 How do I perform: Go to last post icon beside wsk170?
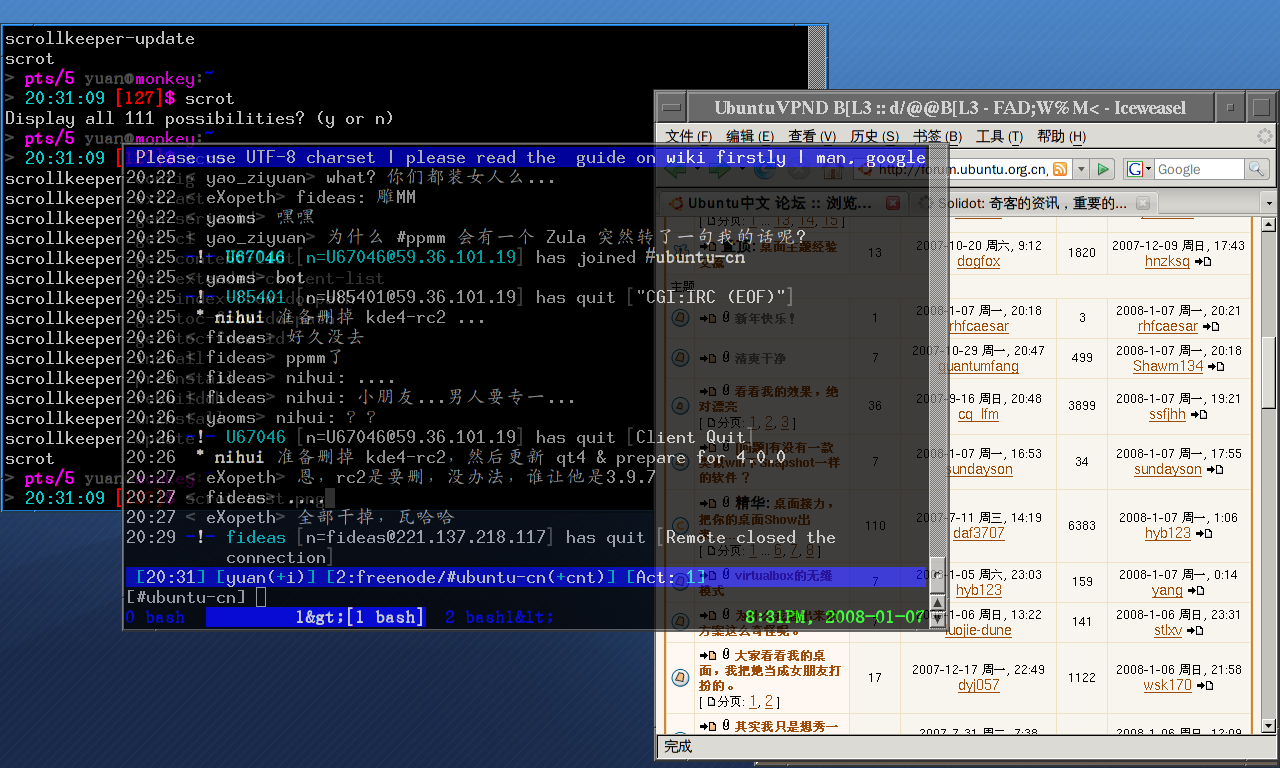click(1204, 686)
